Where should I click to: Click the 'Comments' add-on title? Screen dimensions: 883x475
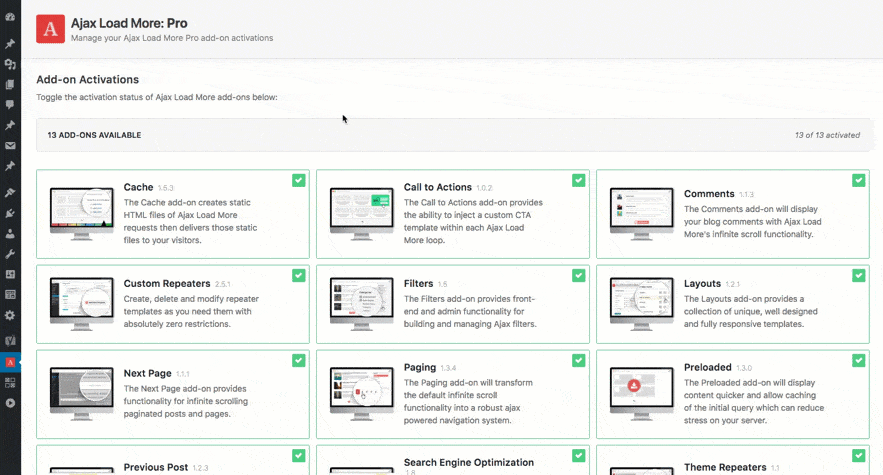point(709,194)
